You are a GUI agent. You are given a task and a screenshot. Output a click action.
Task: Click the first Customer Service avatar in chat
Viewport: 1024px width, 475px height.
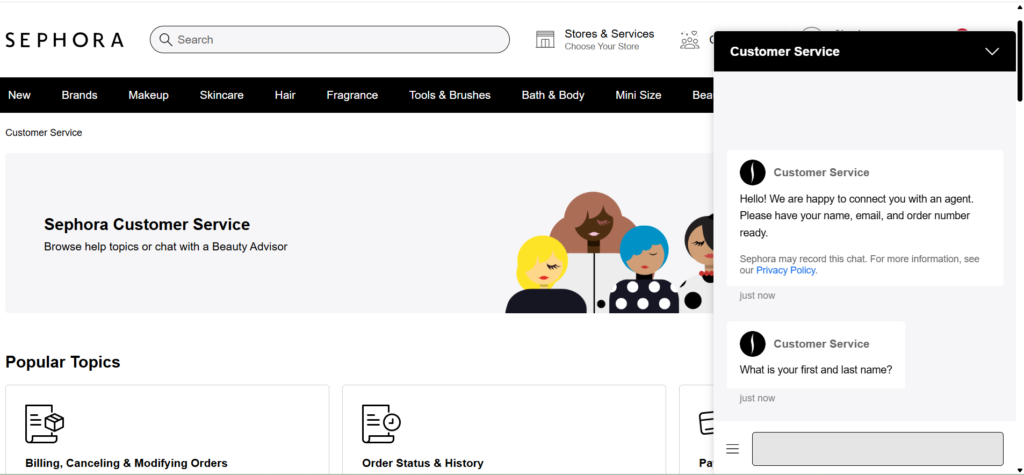[752, 172]
